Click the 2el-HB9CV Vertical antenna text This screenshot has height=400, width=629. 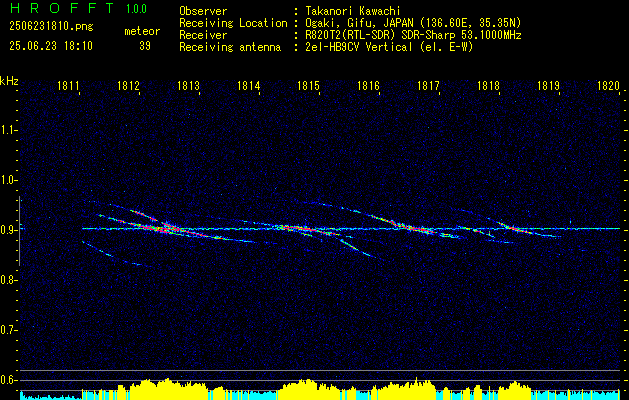click(389, 47)
